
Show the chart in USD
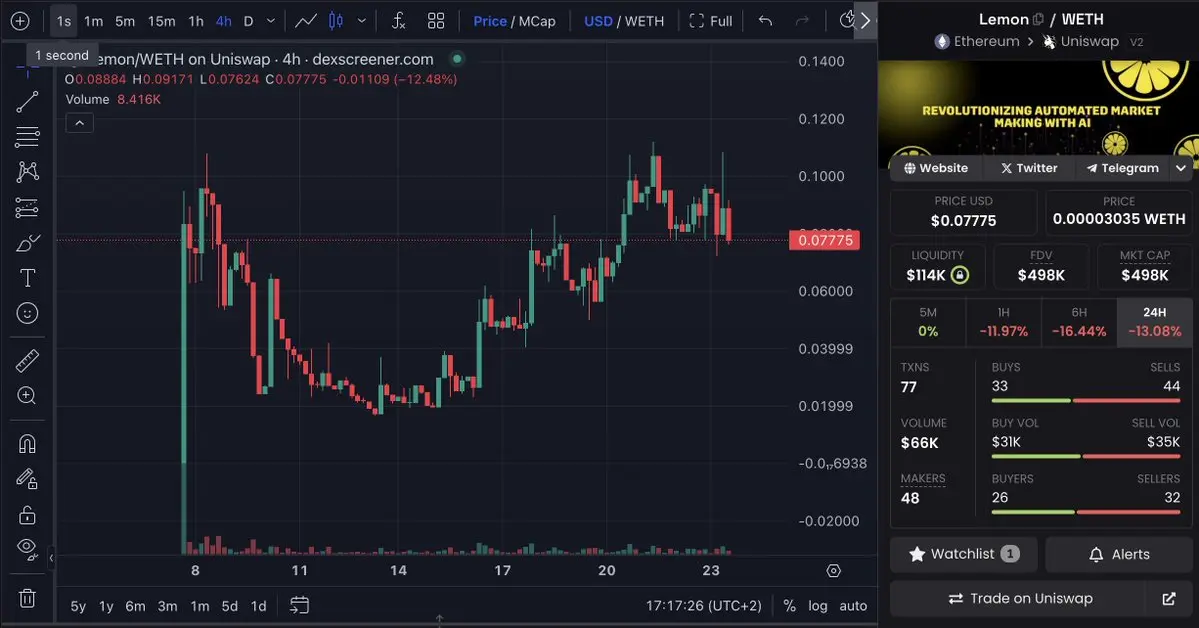pyautogui.click(x=599, y=21)
